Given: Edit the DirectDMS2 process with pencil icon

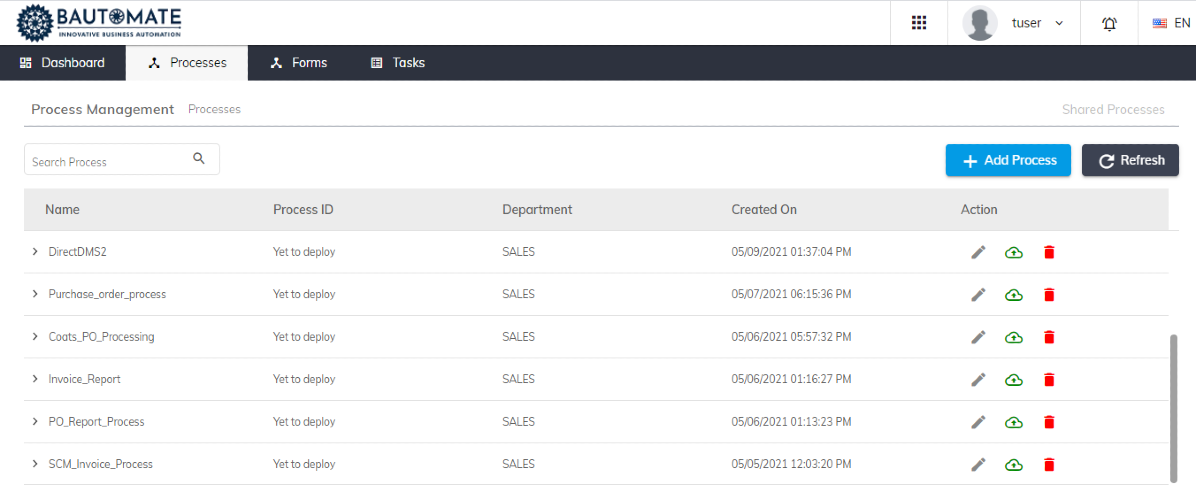Looking at the screenshot, I should (x=979, y=252).
